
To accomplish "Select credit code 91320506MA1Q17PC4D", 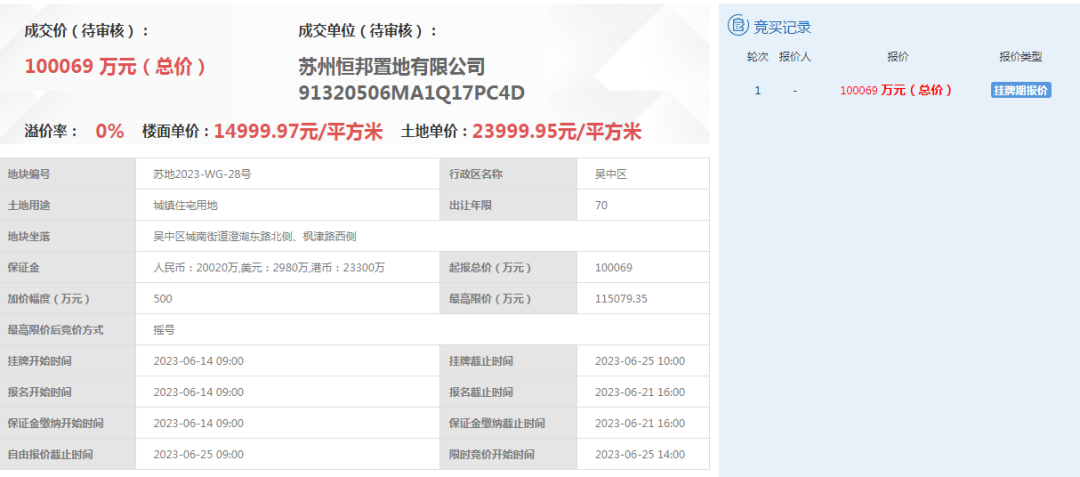I will 411,93.
